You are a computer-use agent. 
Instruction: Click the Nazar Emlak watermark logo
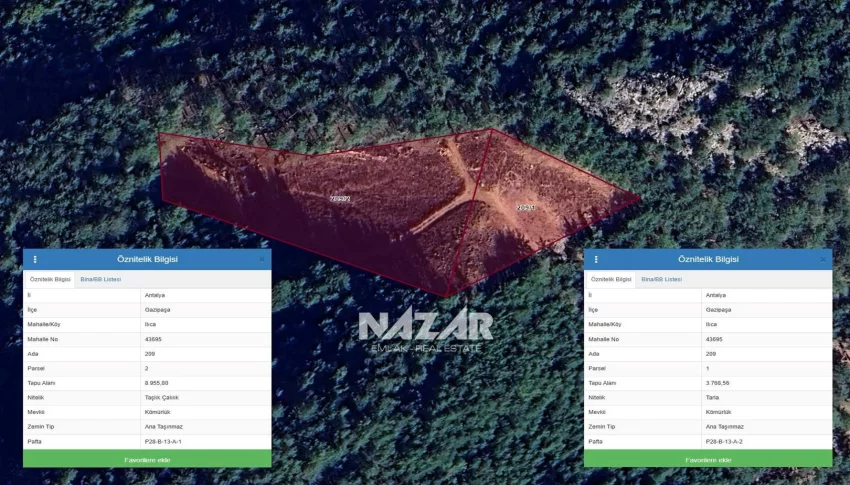[x=425, y=330]
